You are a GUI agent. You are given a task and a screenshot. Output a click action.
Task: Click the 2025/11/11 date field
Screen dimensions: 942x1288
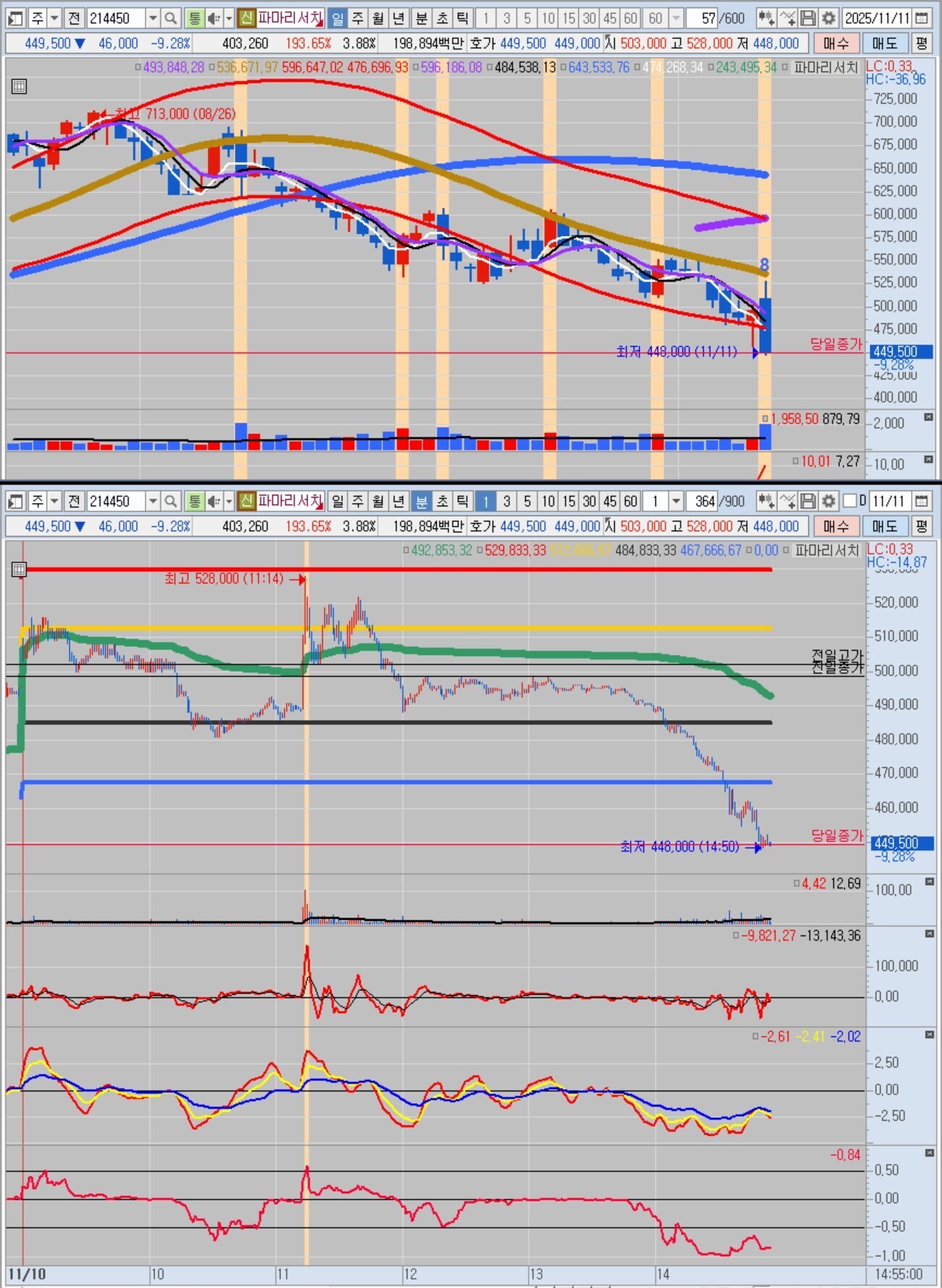(x=878, y=18)
